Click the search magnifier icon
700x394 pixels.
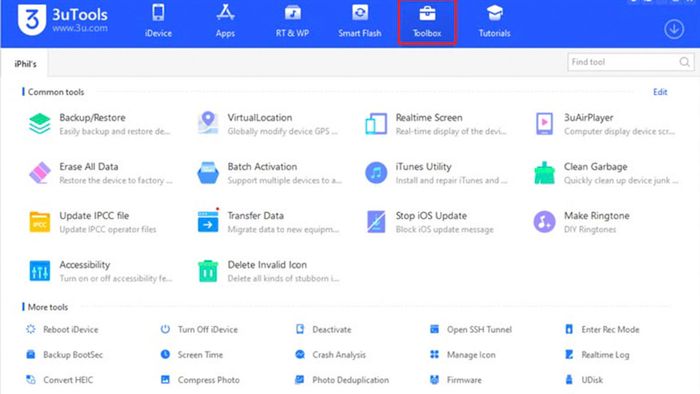coord(684,62)
